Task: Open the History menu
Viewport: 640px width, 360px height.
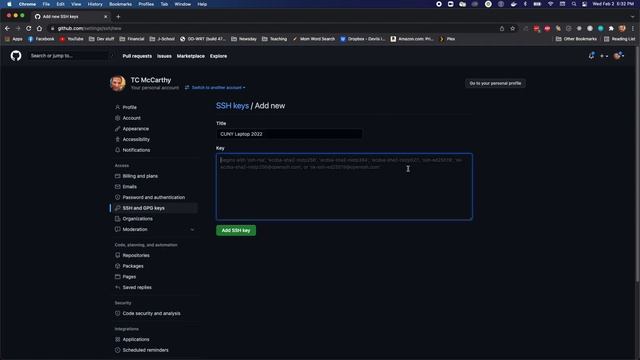Action: (x=95, y=4)
